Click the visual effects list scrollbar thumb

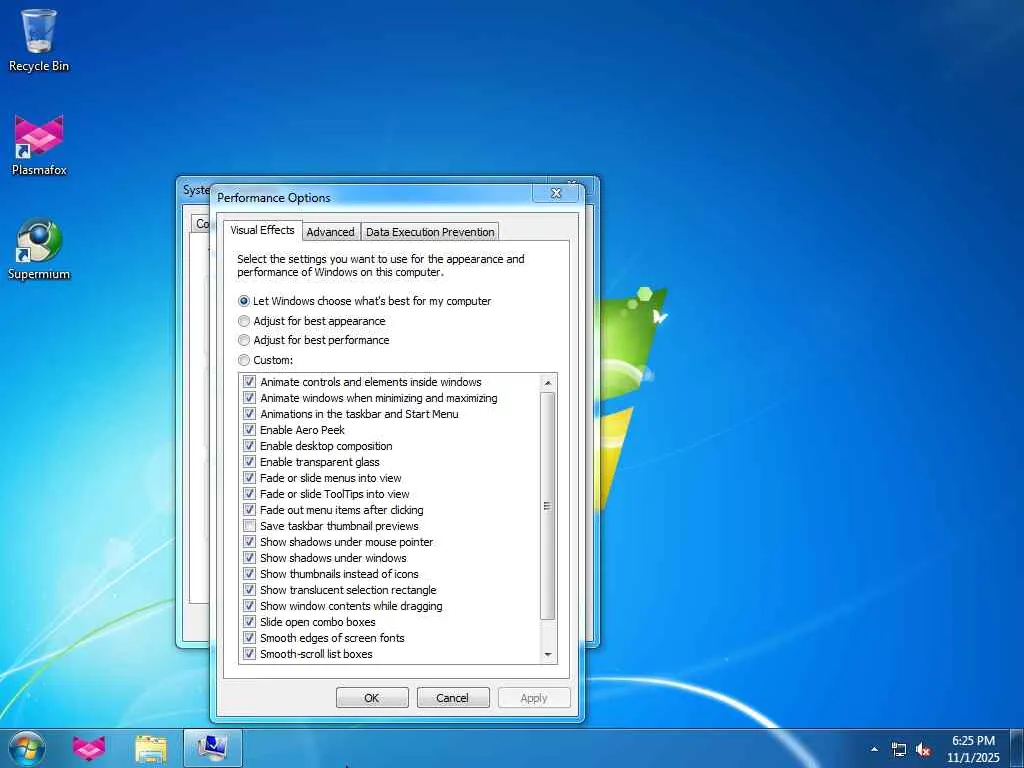coord(548,506)
